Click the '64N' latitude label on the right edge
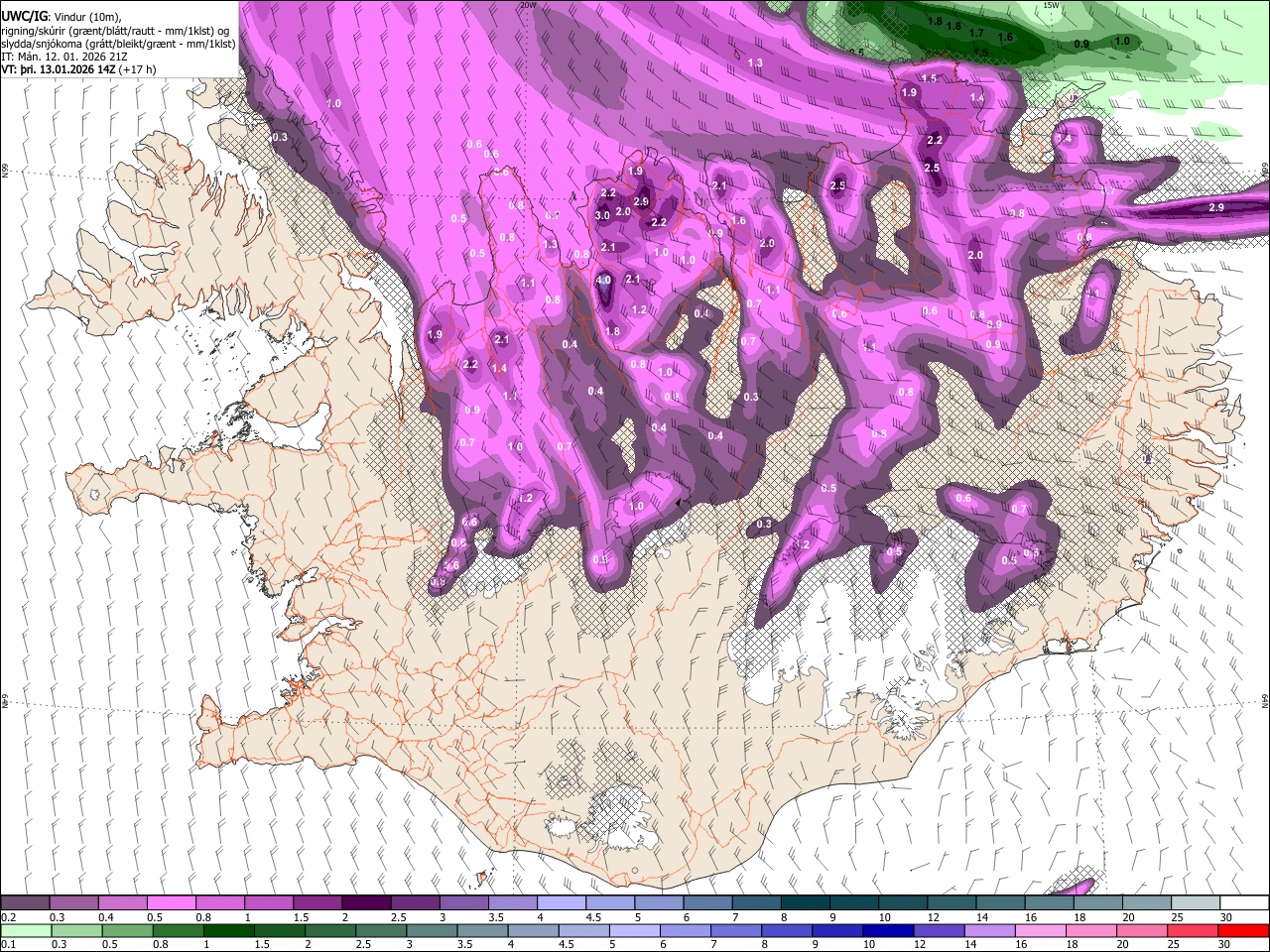 pos(1265,700)
